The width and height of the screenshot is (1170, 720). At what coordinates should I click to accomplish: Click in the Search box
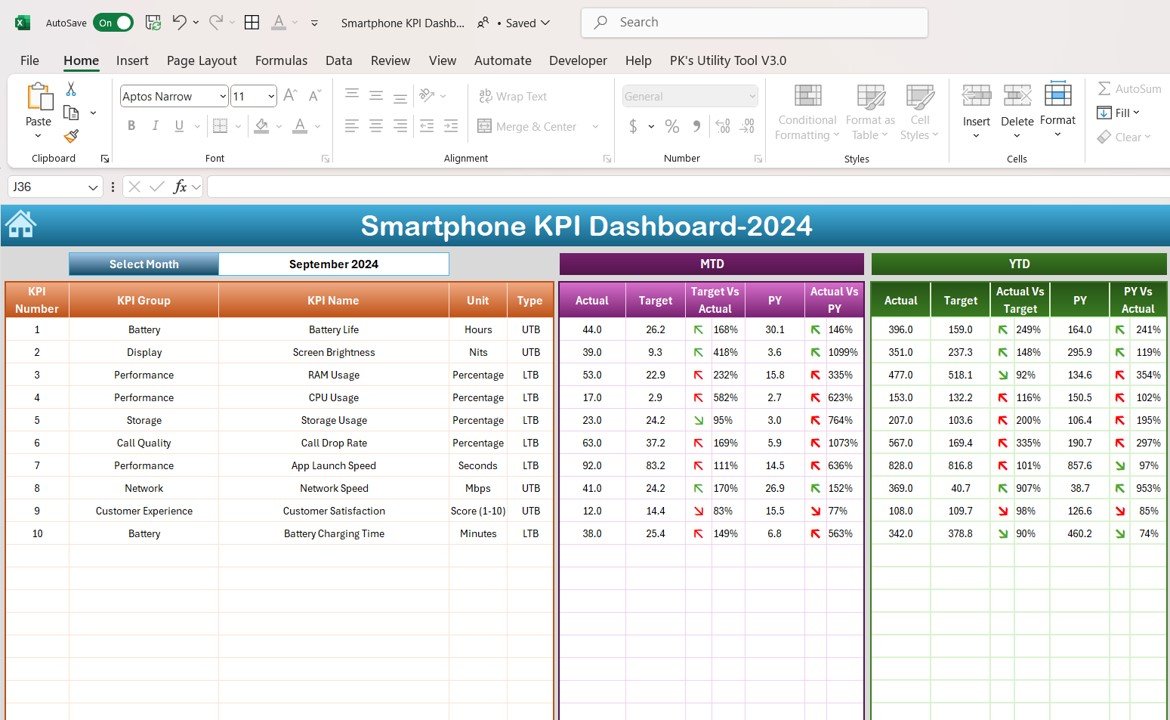click(754, 22)
